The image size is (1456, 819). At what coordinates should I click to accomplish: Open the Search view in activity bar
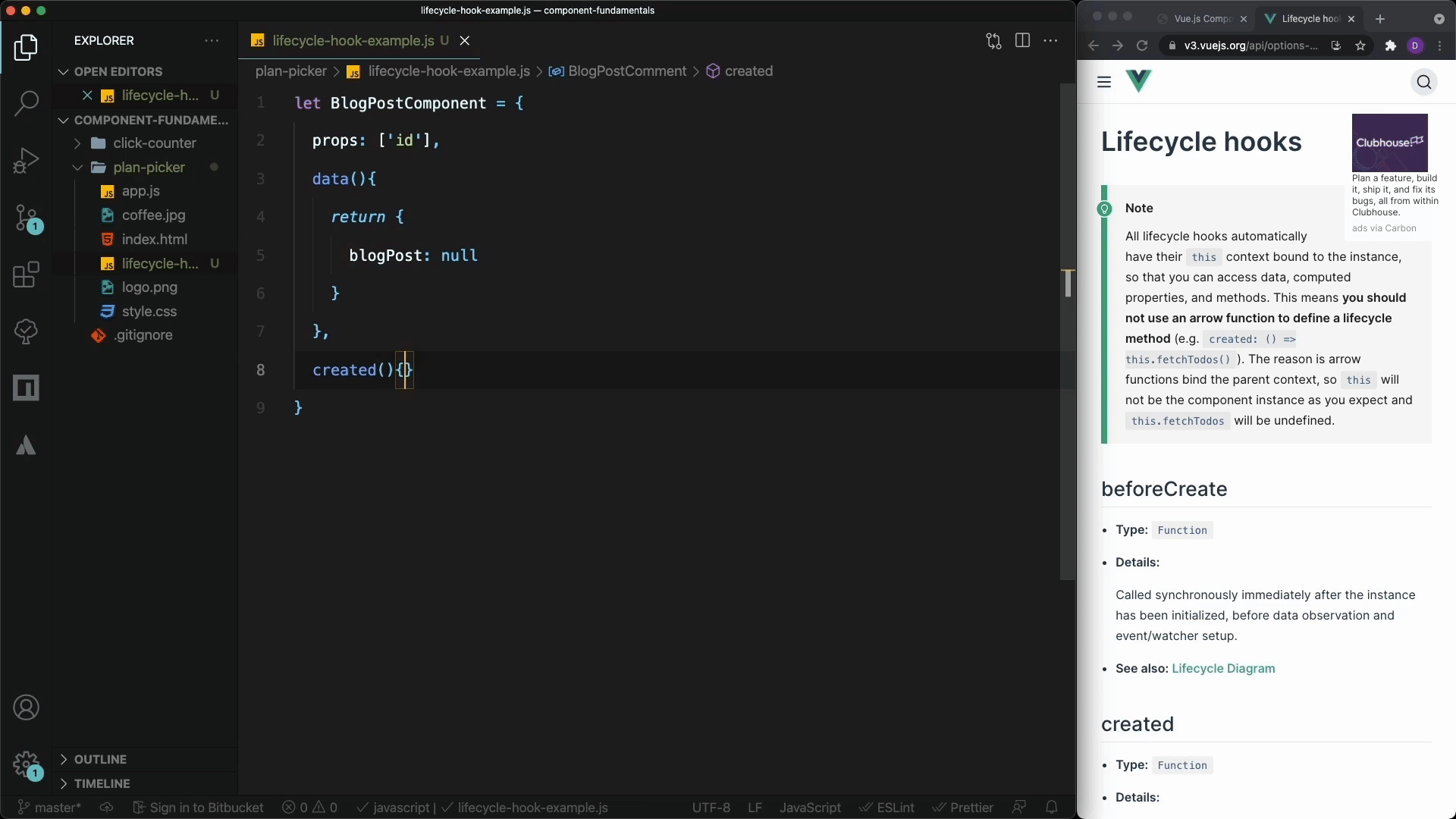[27, 103]
